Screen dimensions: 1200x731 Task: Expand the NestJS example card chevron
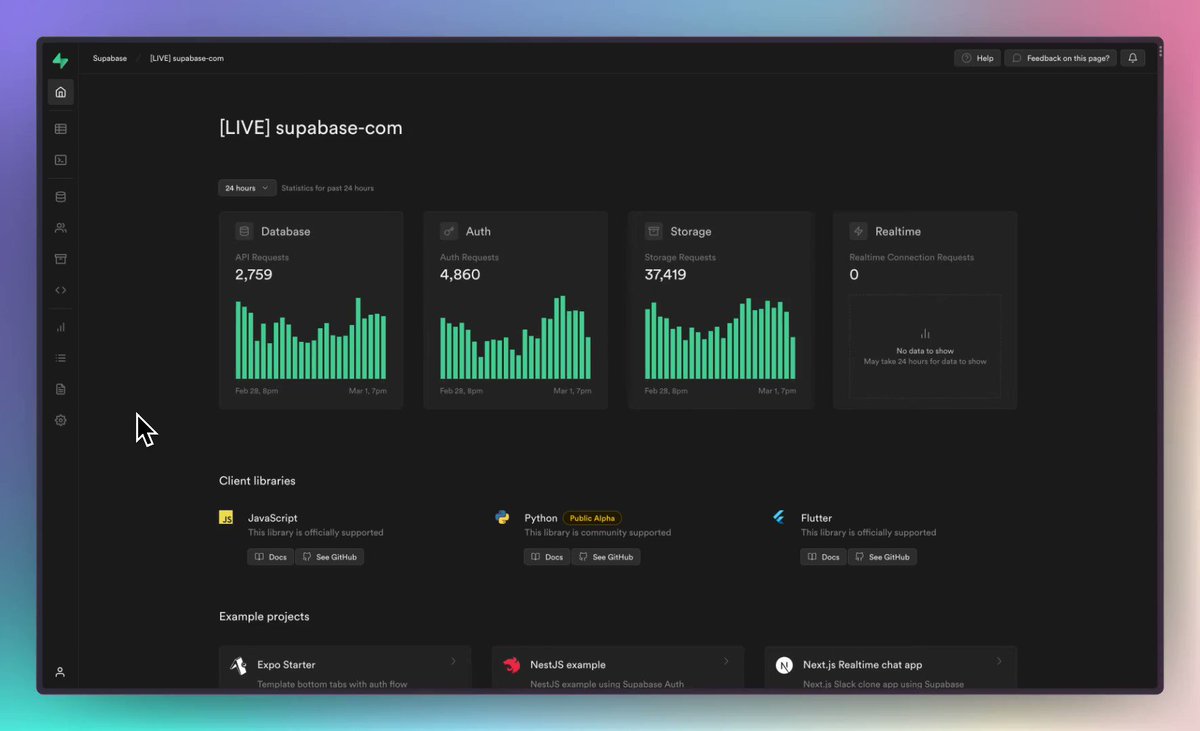pos(726,661)
